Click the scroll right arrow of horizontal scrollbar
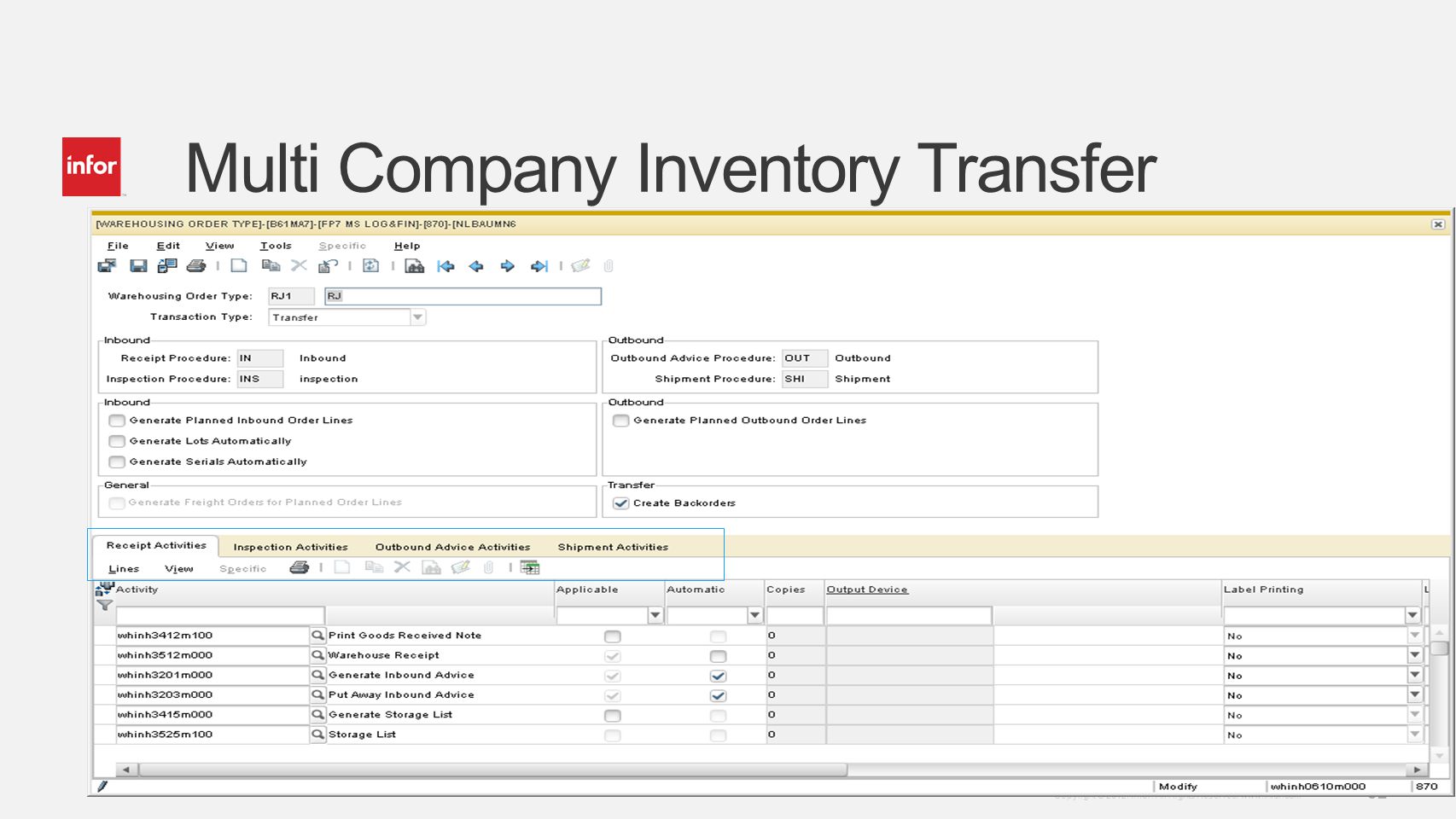The image size is (1456, 819). [x=1417, y=770]
